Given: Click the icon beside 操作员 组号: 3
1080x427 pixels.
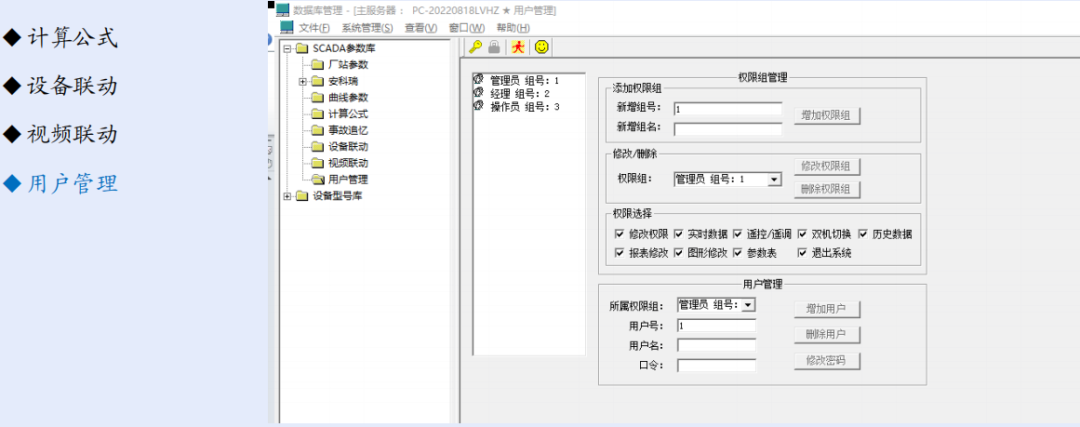Looking at the screenshot, I should [478, 106].
